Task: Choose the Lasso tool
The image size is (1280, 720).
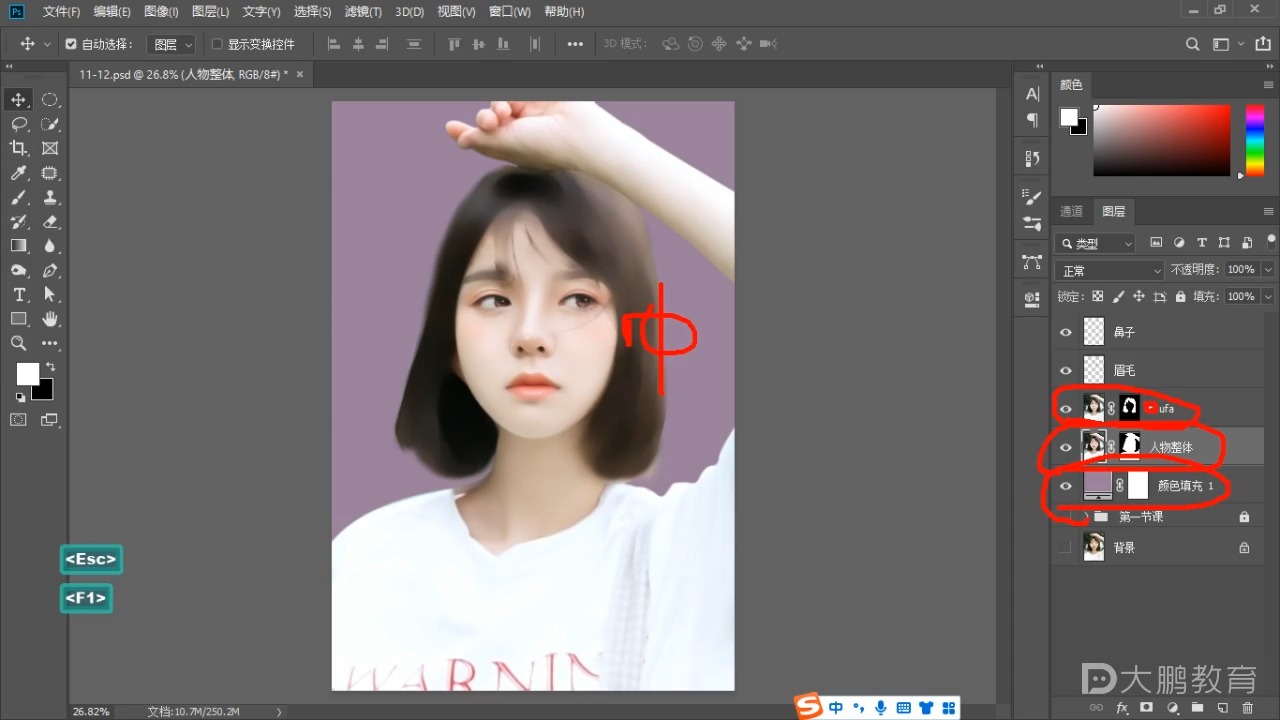Action: pyautogui.click(x=19, y=124)
